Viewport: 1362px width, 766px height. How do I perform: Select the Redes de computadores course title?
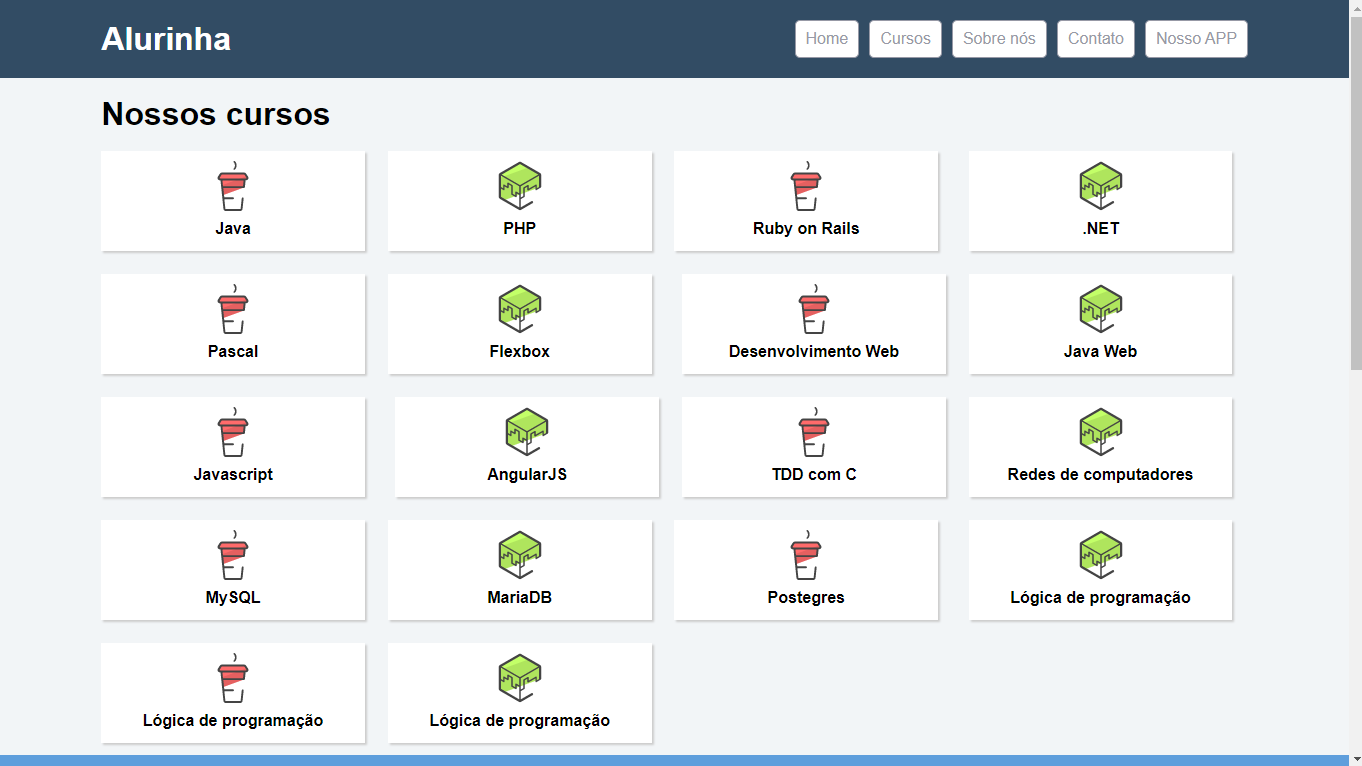click(1100, 475)
